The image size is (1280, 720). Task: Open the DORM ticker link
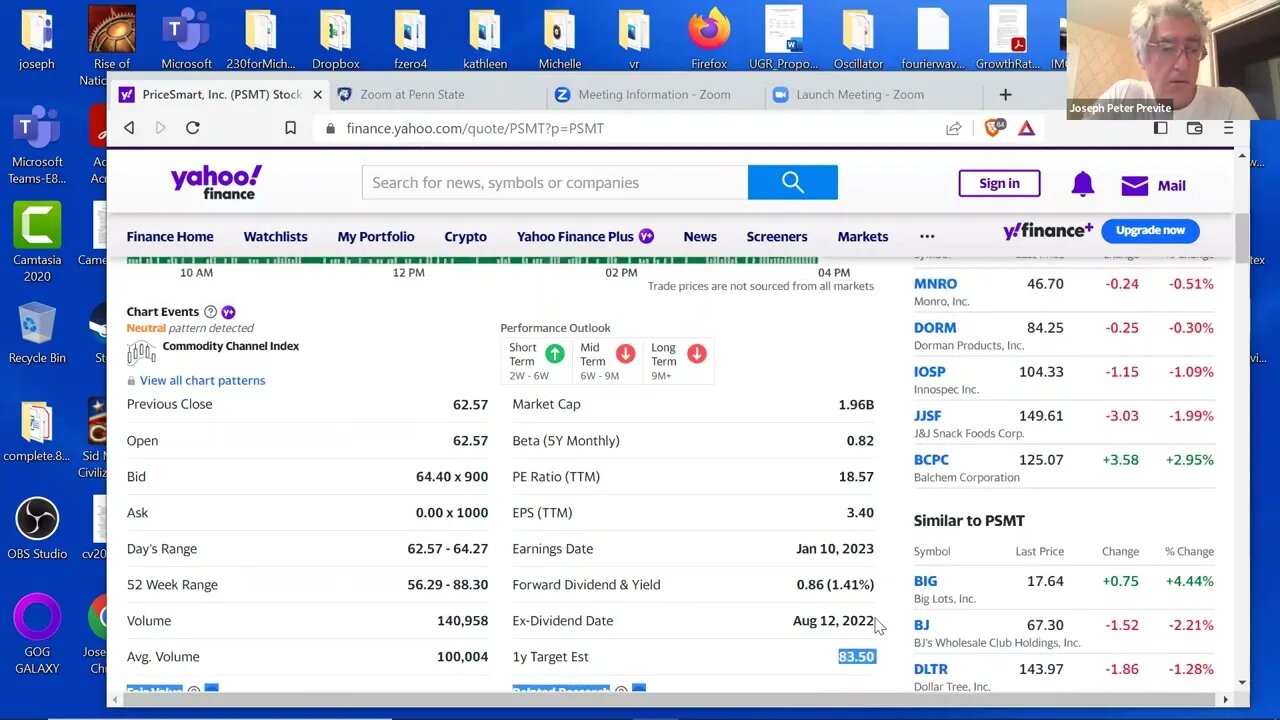coord(935,328)
